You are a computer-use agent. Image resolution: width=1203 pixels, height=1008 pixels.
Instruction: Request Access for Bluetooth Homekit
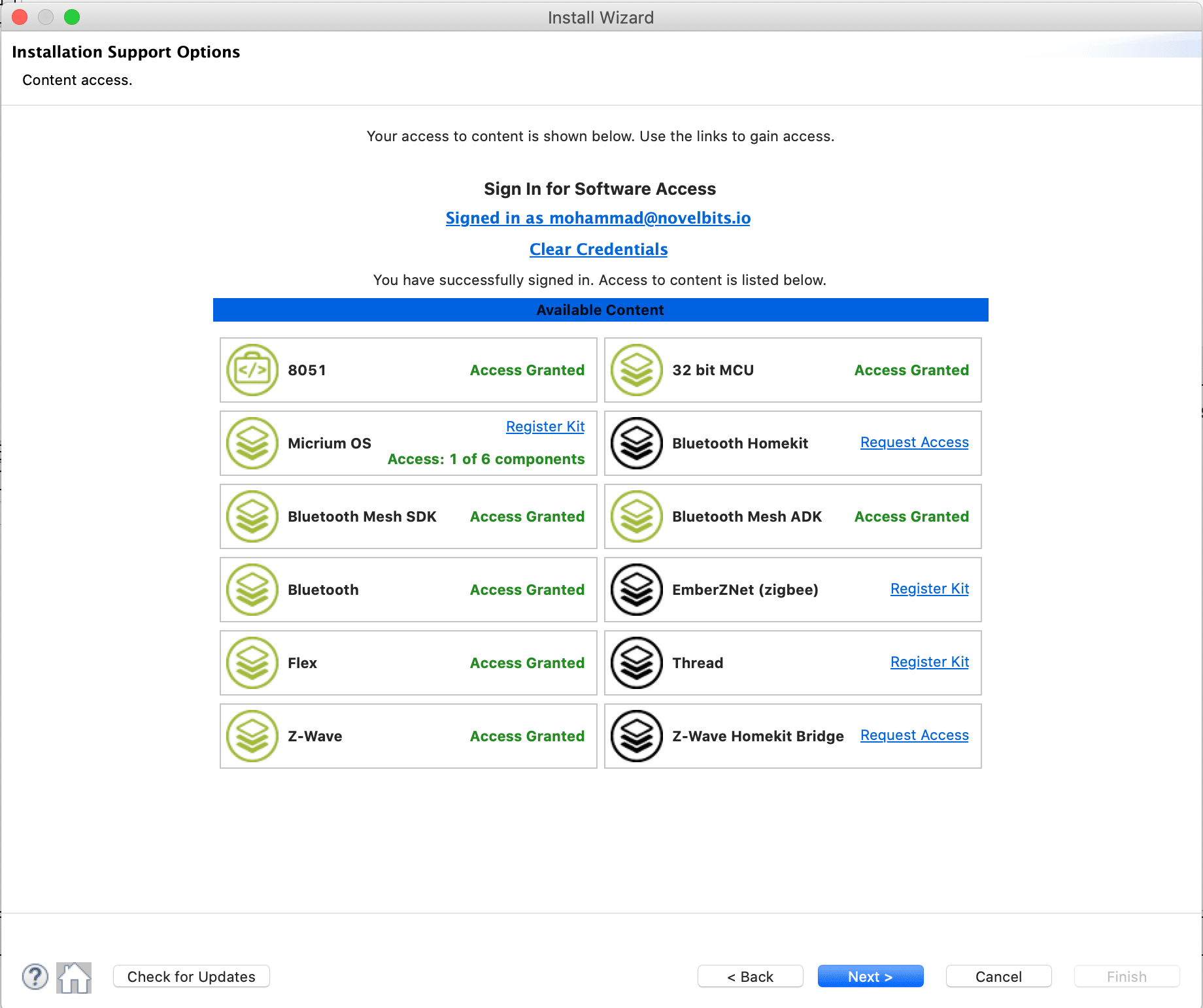tap(914, 442)
